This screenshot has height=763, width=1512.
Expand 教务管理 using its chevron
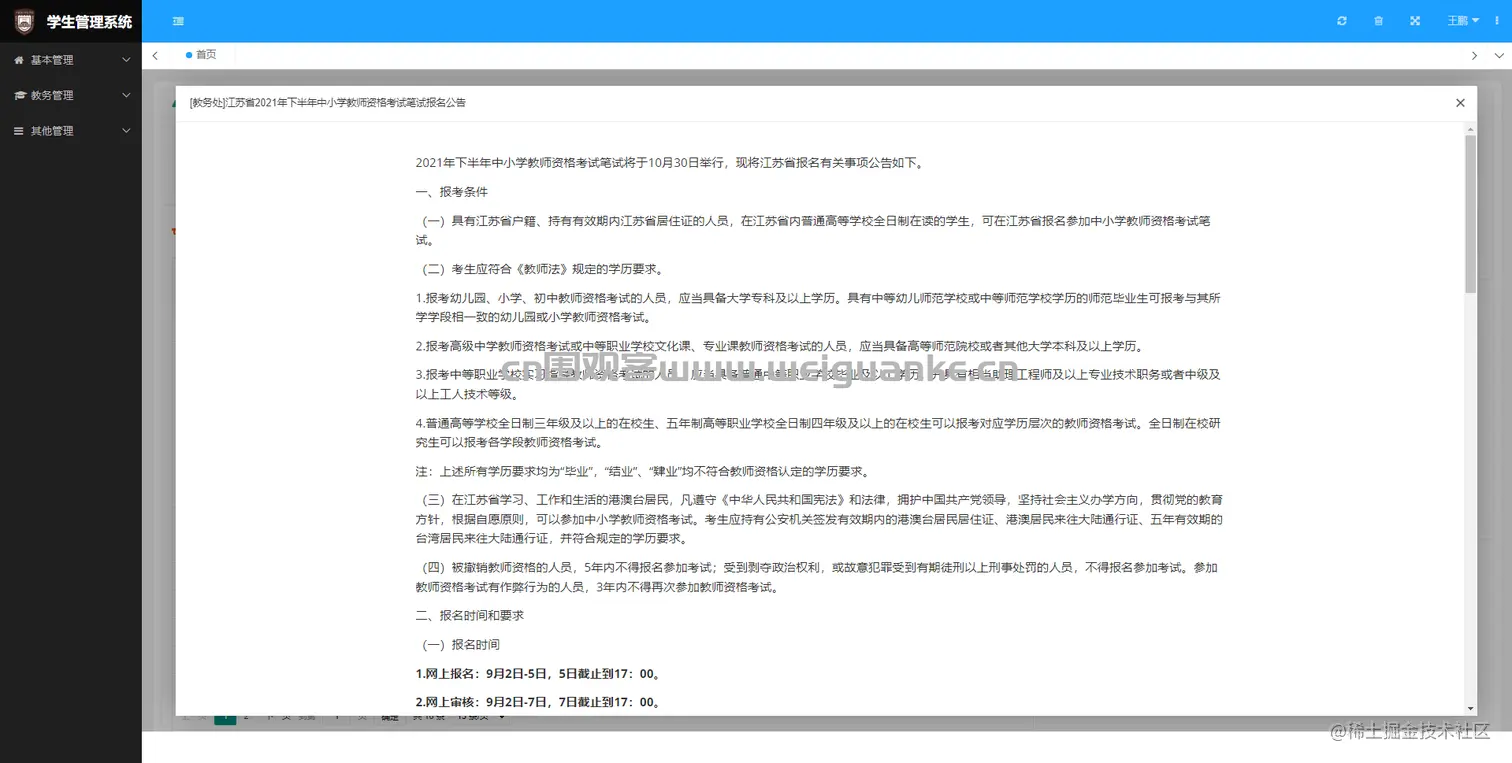pyautogui.click(x=126, y=95)
